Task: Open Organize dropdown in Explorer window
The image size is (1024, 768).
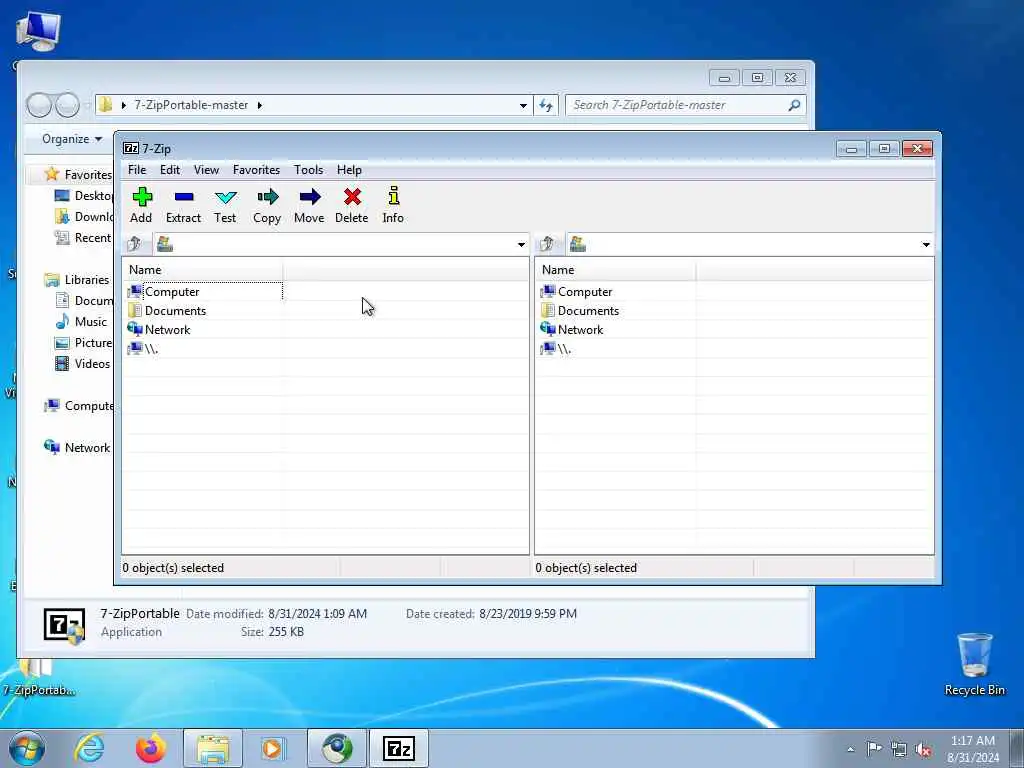Action: point(72,138)
